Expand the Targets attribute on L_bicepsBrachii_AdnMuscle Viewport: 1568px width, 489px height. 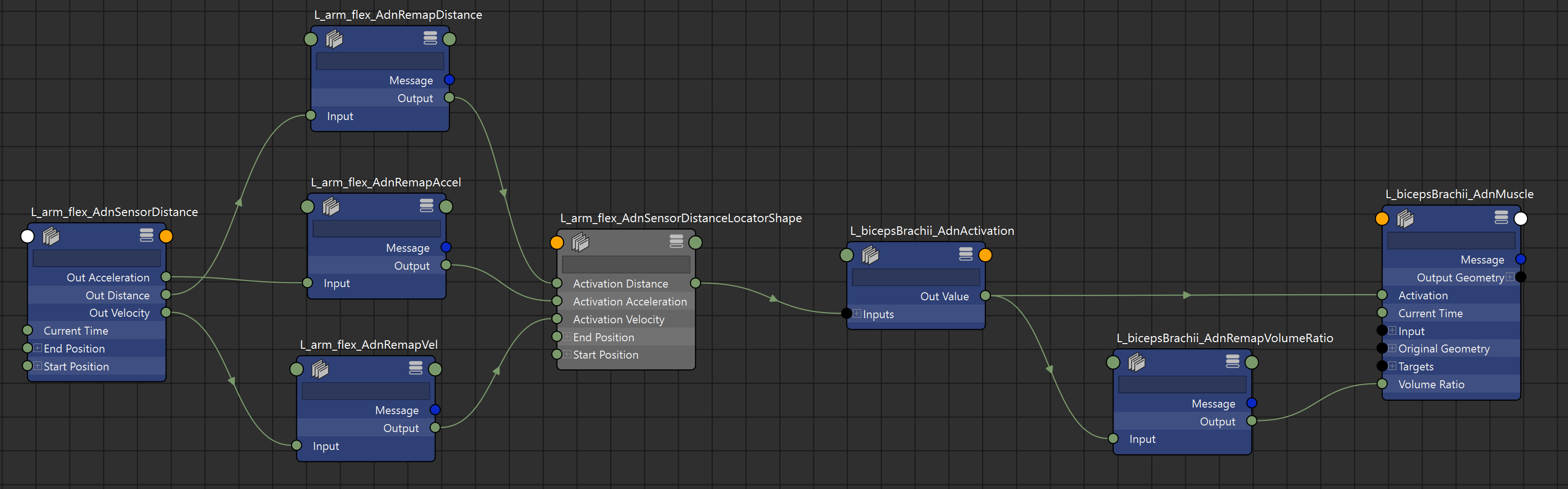(x=1392, y=366)
